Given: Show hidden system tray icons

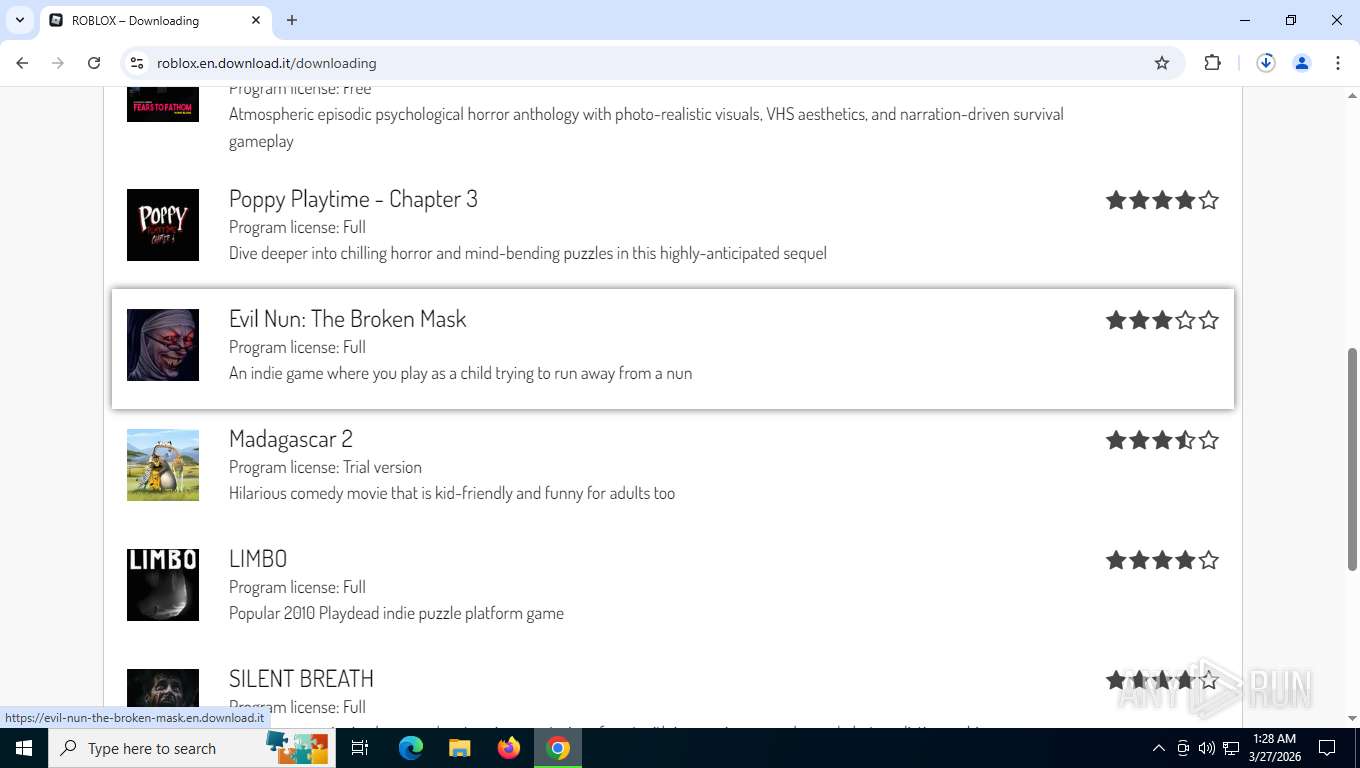Looking at the screenshot, I should [x=1159, y=748].
